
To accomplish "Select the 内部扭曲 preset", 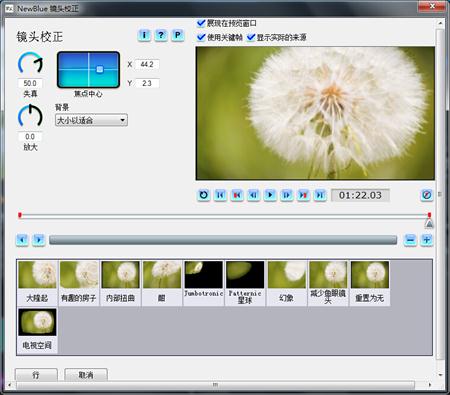I will point(120,283).
